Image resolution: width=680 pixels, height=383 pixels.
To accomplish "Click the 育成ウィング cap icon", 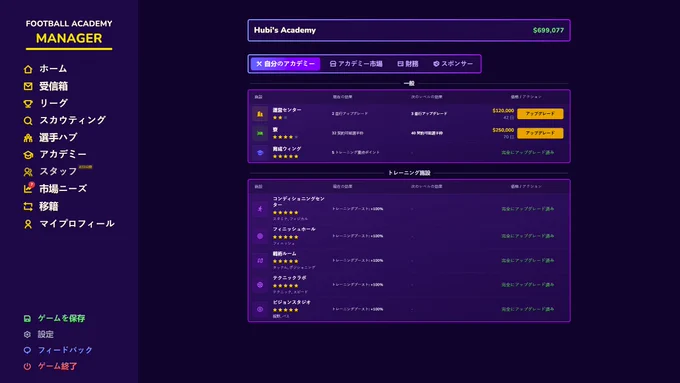I will click(260, 152).
